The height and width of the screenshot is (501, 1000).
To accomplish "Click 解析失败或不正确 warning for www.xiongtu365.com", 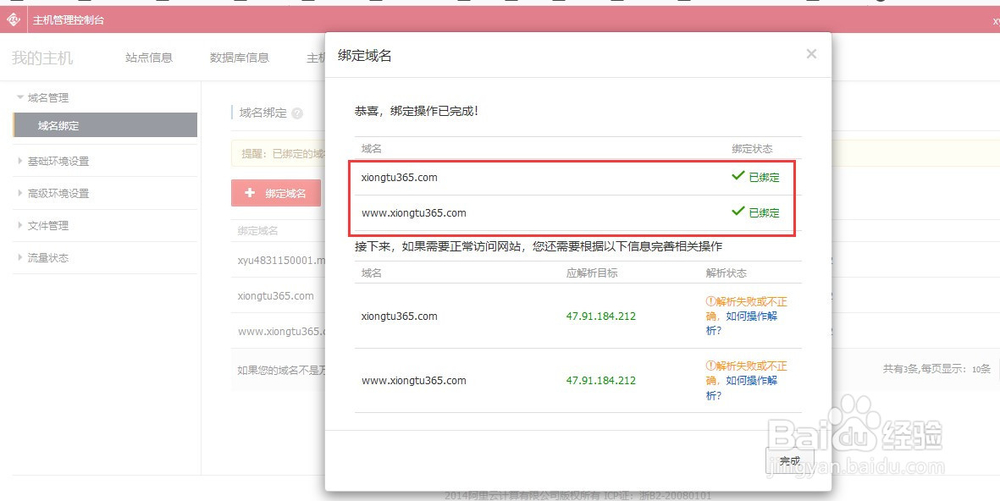I will [x=746, y=366].
